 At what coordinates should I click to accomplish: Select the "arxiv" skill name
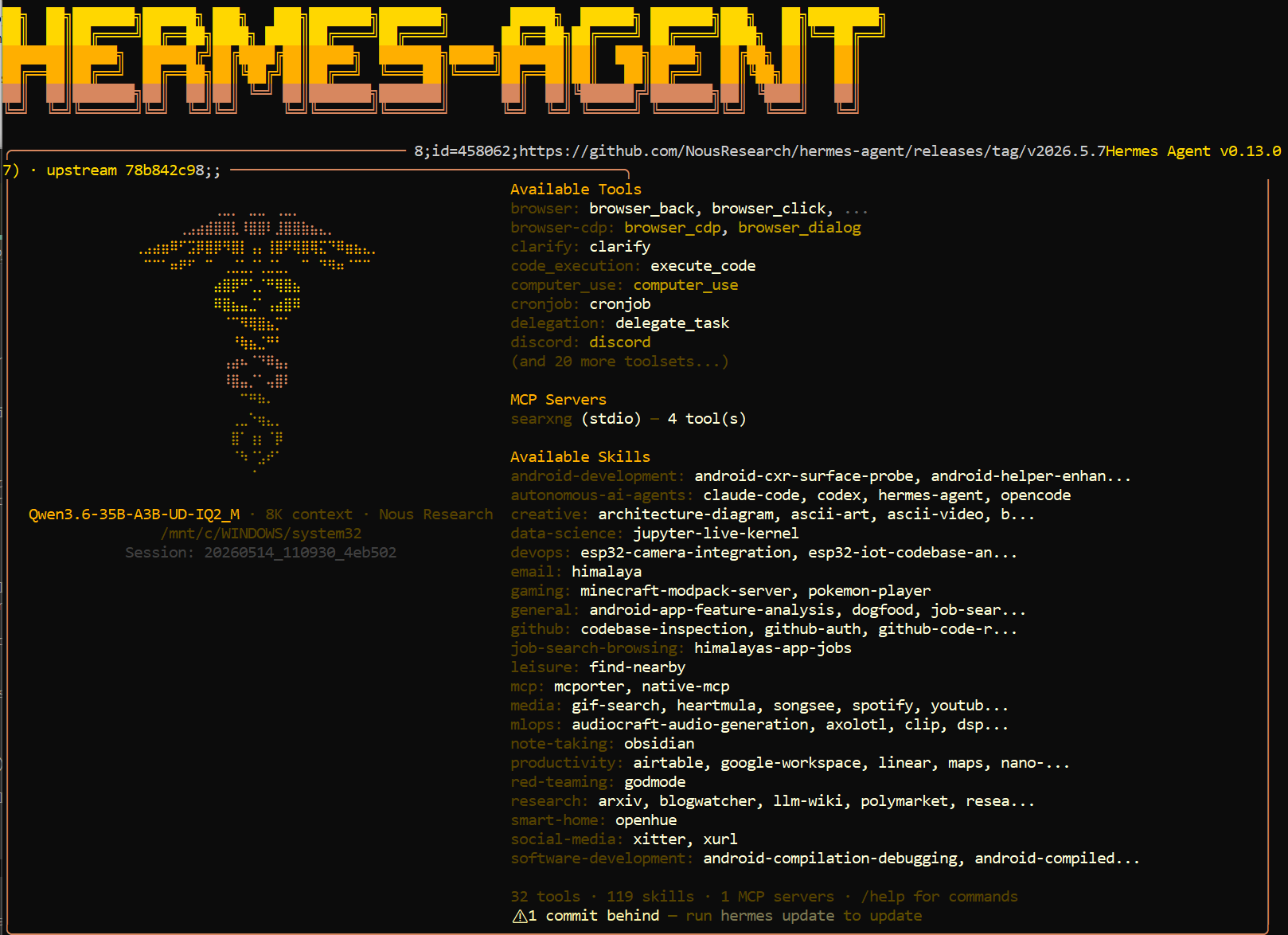(x=619, y=801)
